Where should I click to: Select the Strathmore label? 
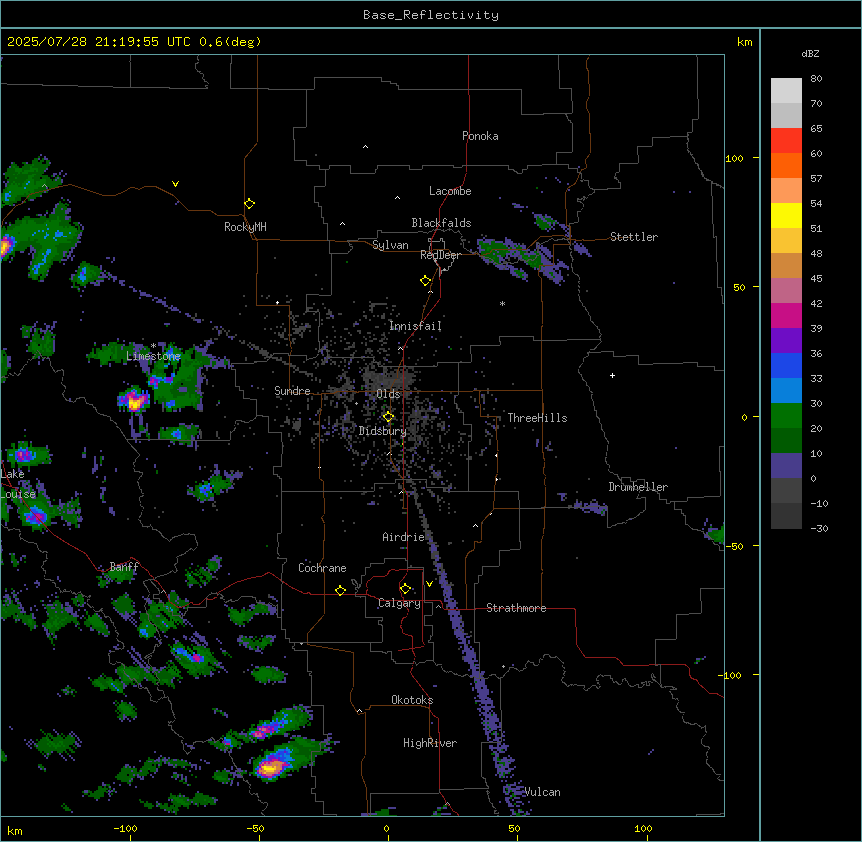516,608
